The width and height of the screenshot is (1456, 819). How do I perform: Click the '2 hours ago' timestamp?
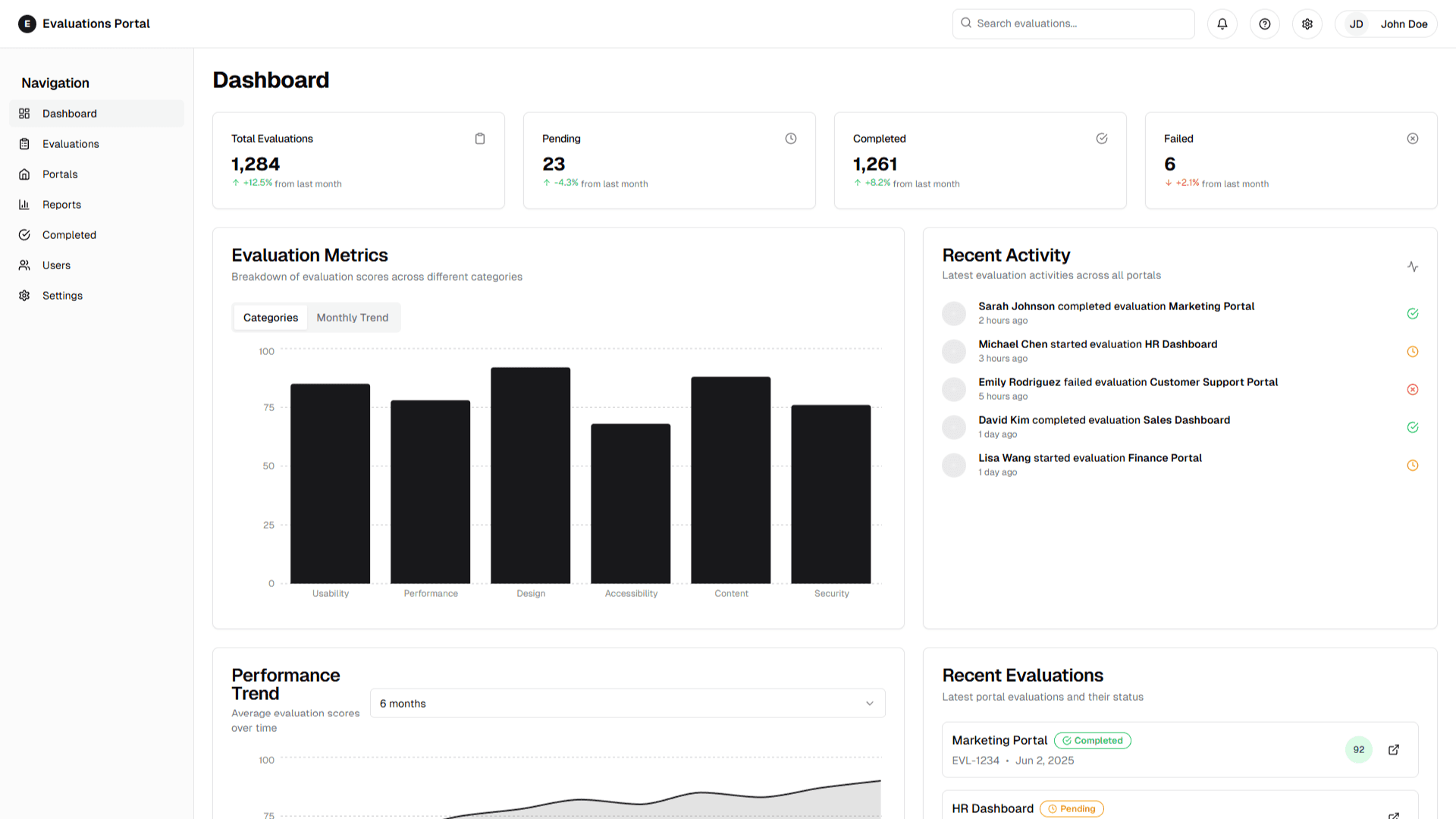(x=1003, y=321)
